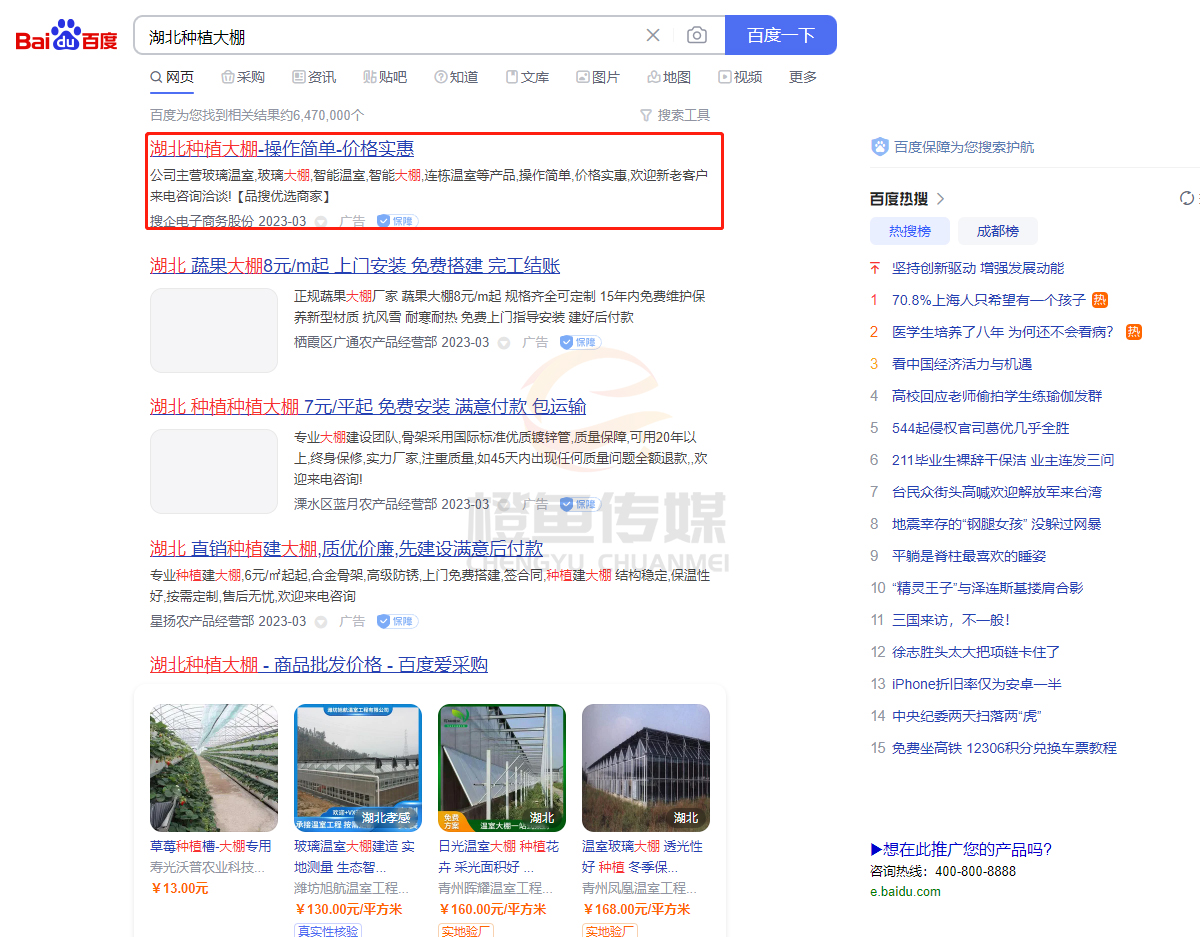Image resolution: width=1200 pixels, height=937 pixels.
Task: Click the V icon beside 星扬农产品经营部 2023-03
Action: 321,621
